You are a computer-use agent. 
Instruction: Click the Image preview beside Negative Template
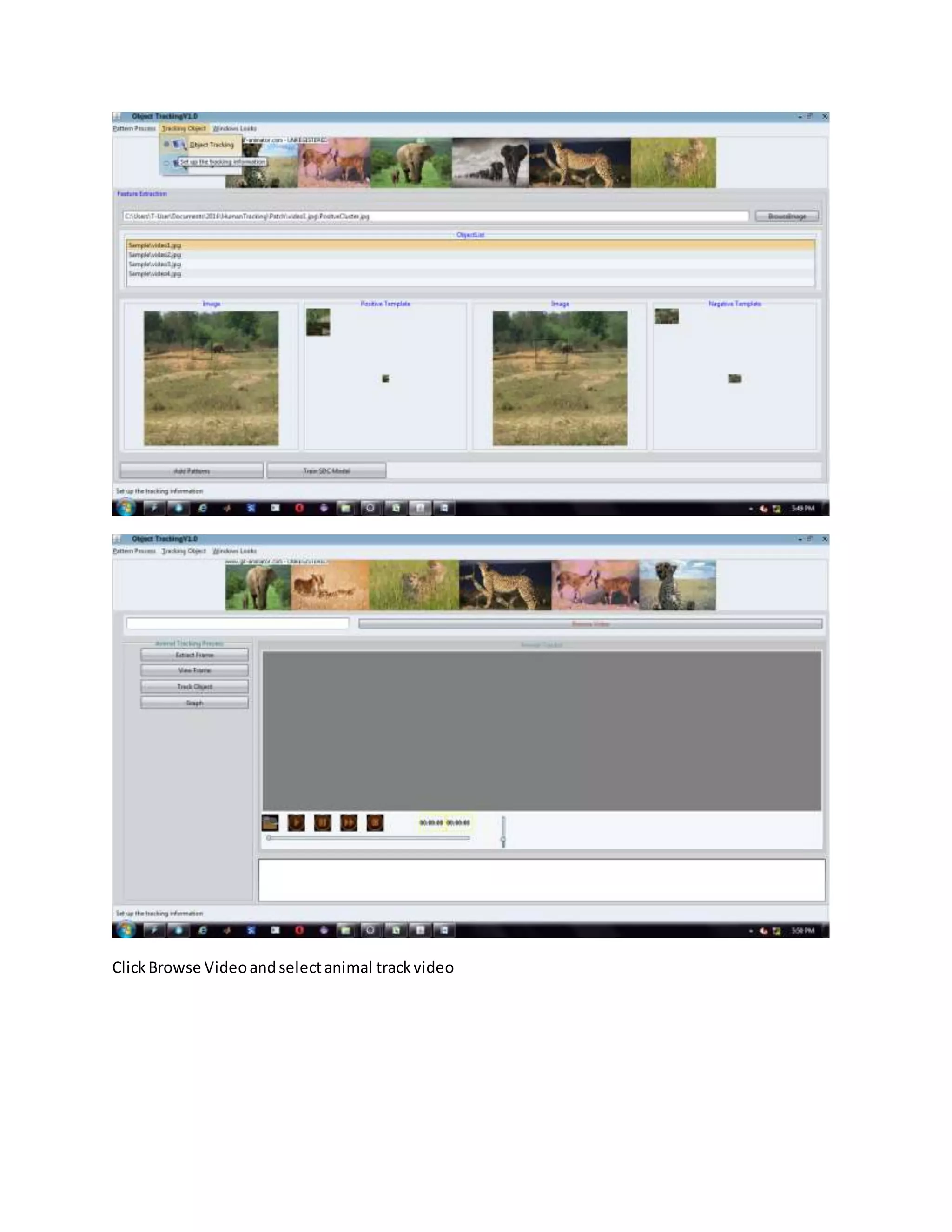point(560,378)
